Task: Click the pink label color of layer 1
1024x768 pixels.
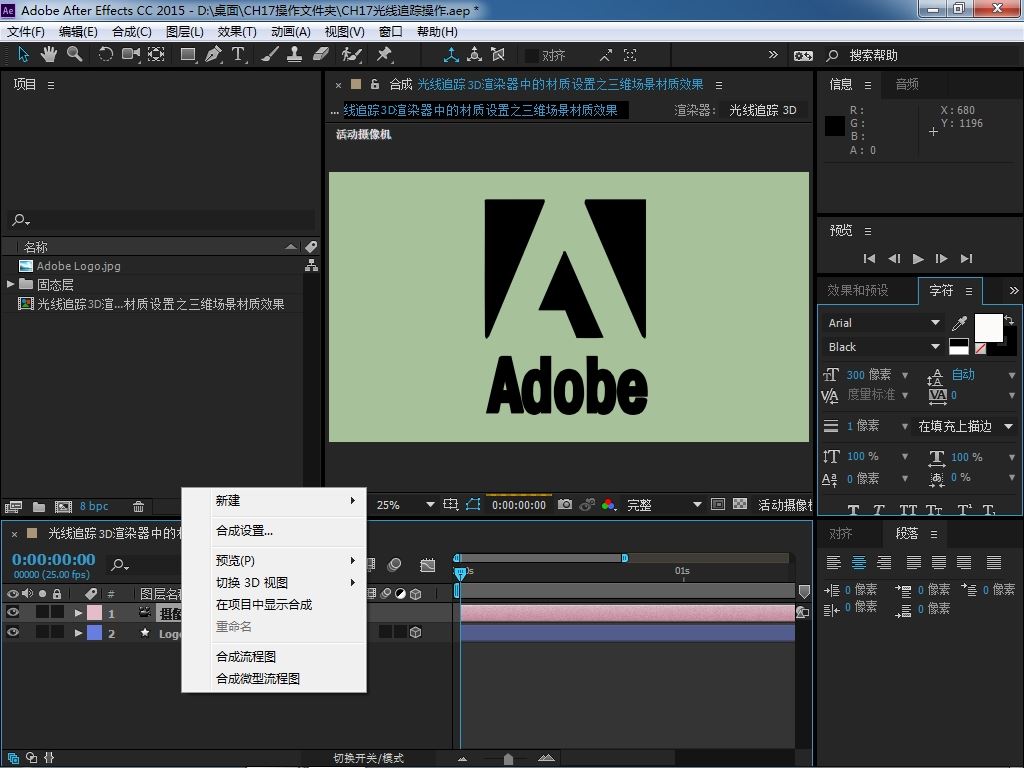Action: (x=95, y=613)
